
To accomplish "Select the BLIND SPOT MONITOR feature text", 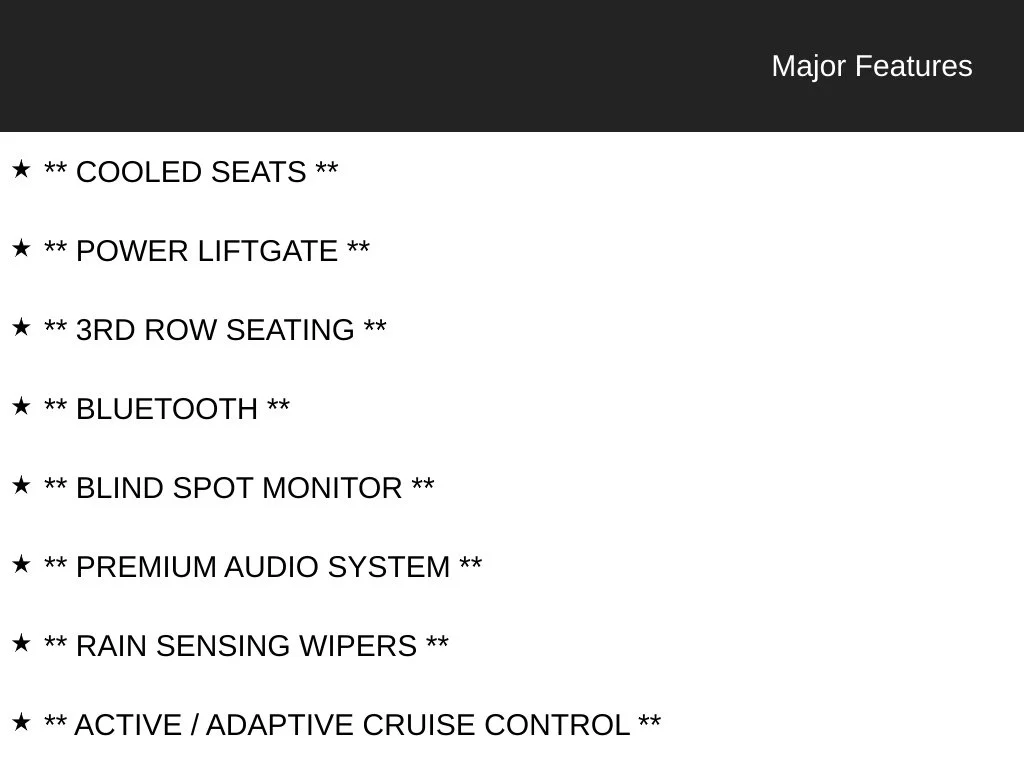I will [239, 488].
